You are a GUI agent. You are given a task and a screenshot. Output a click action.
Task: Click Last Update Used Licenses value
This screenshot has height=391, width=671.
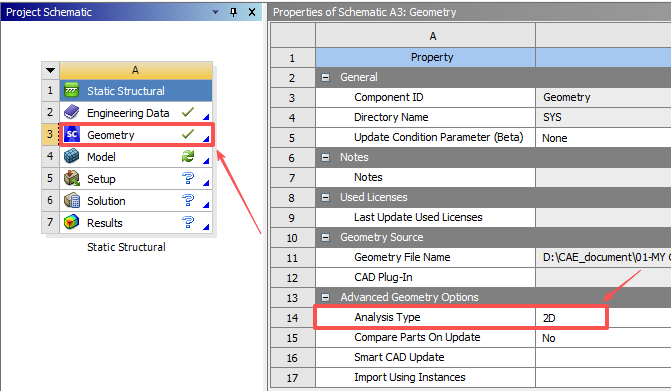coord(603,217)
